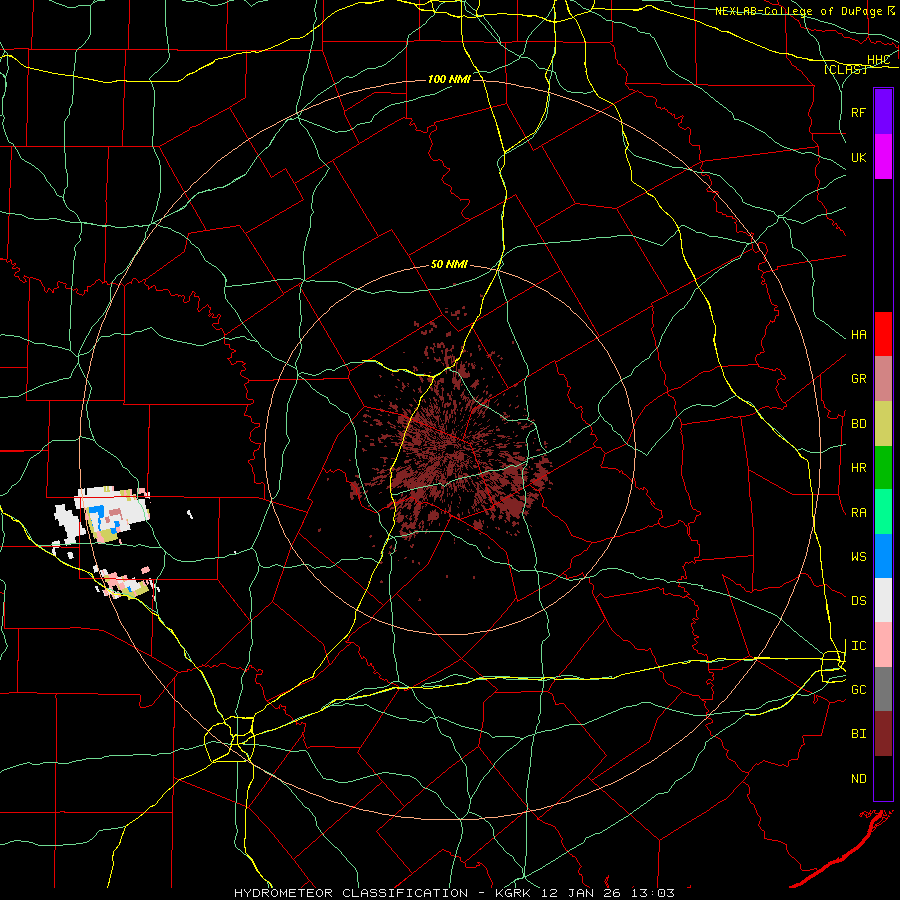Click the GR legend label
Screen dimensions: 900x900
859,379
